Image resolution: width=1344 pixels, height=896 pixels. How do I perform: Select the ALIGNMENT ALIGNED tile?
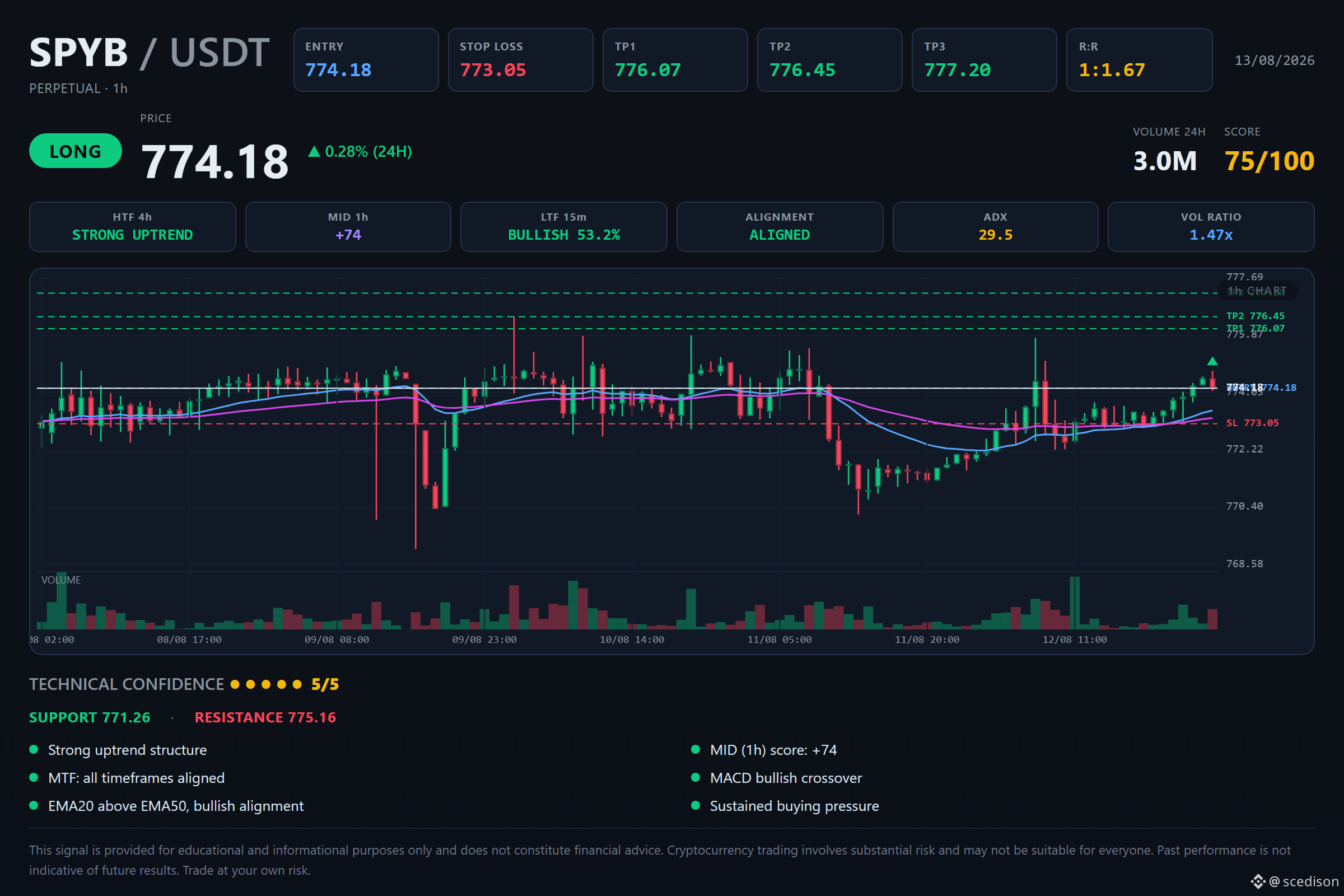[x=780, y=227]
